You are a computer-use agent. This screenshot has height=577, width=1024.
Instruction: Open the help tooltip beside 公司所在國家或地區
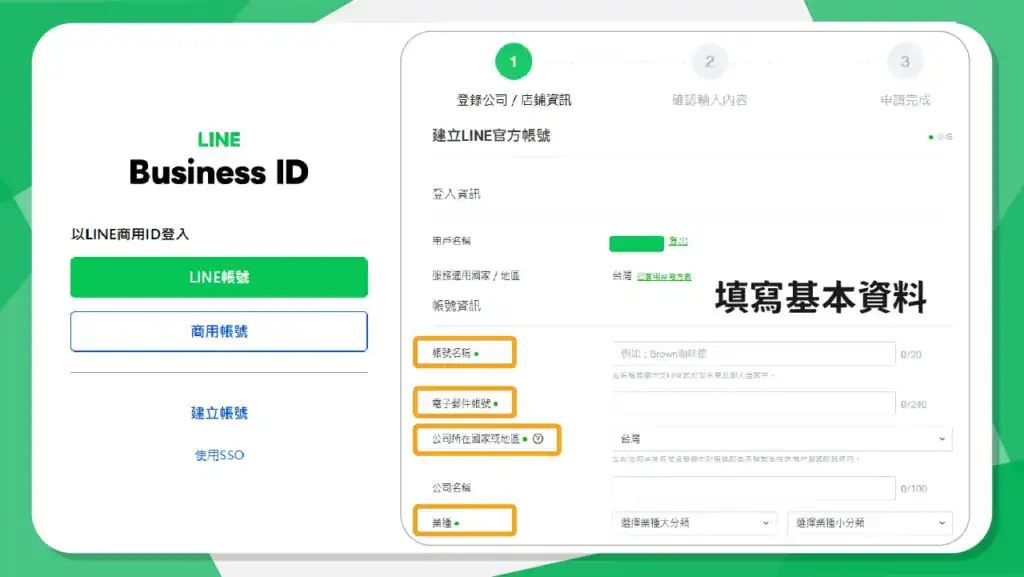pos(538,439)
